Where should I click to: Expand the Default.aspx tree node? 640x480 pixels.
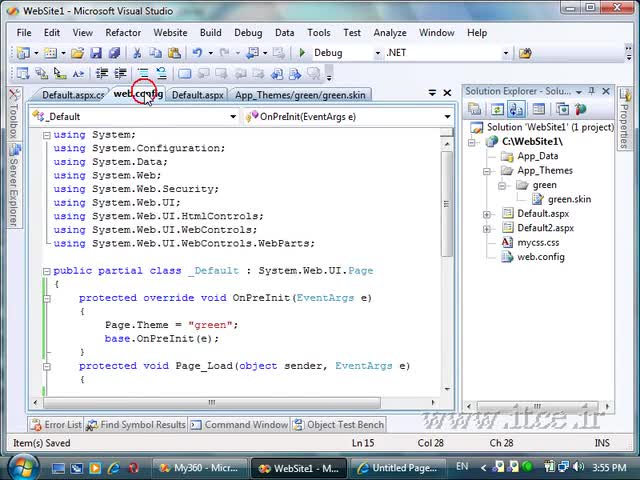tap(487, 214)
